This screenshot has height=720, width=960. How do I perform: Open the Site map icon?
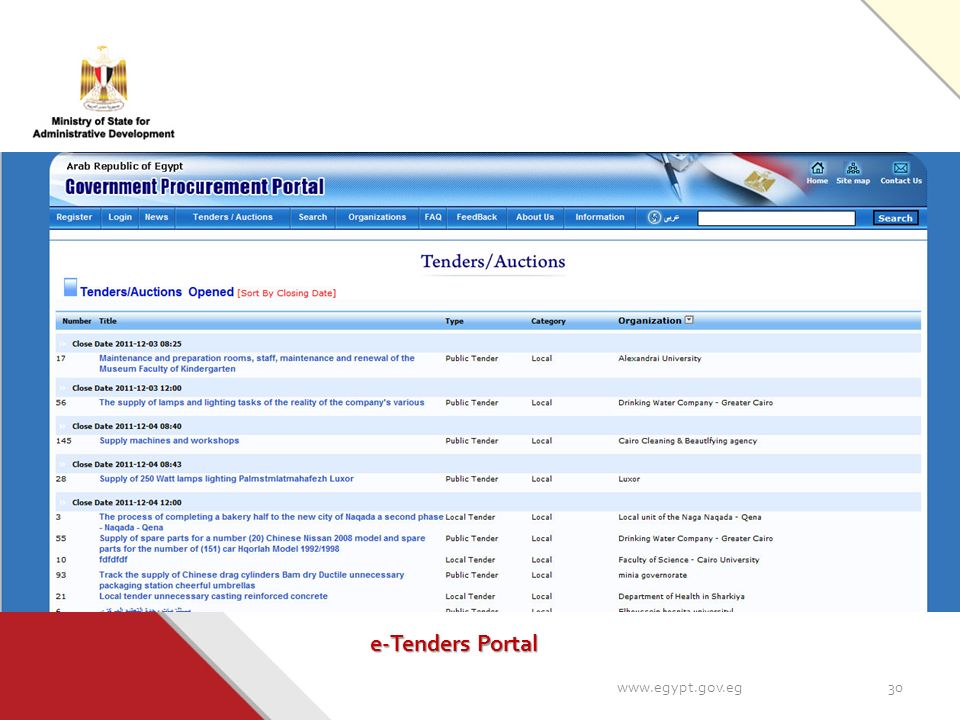[x=853, y=168]
